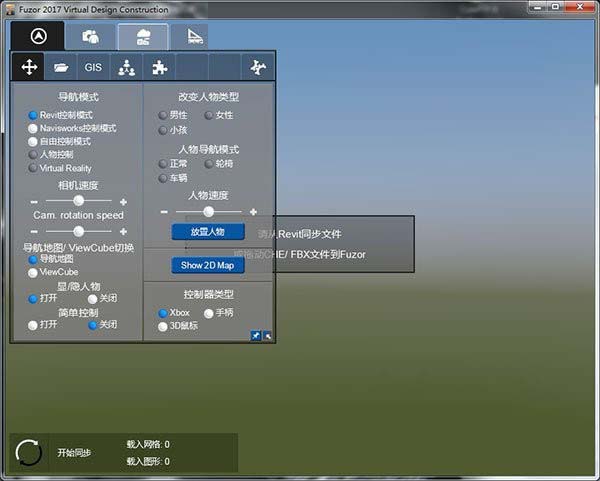The height and width of the screenshot is (481, 600).
Task: Select the puzzle piece plugin icon
Action: point(158,67)
